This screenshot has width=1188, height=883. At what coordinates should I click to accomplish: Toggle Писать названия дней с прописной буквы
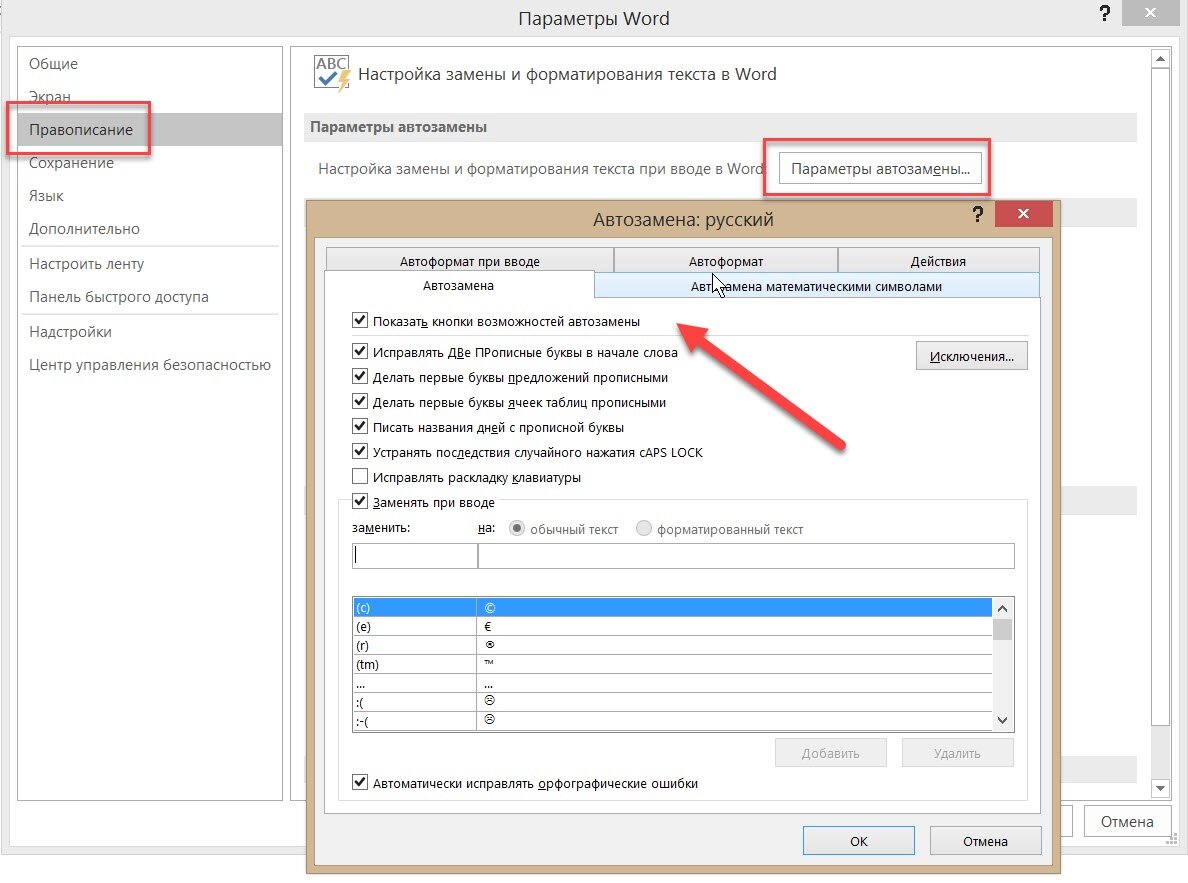pos(360,427)
